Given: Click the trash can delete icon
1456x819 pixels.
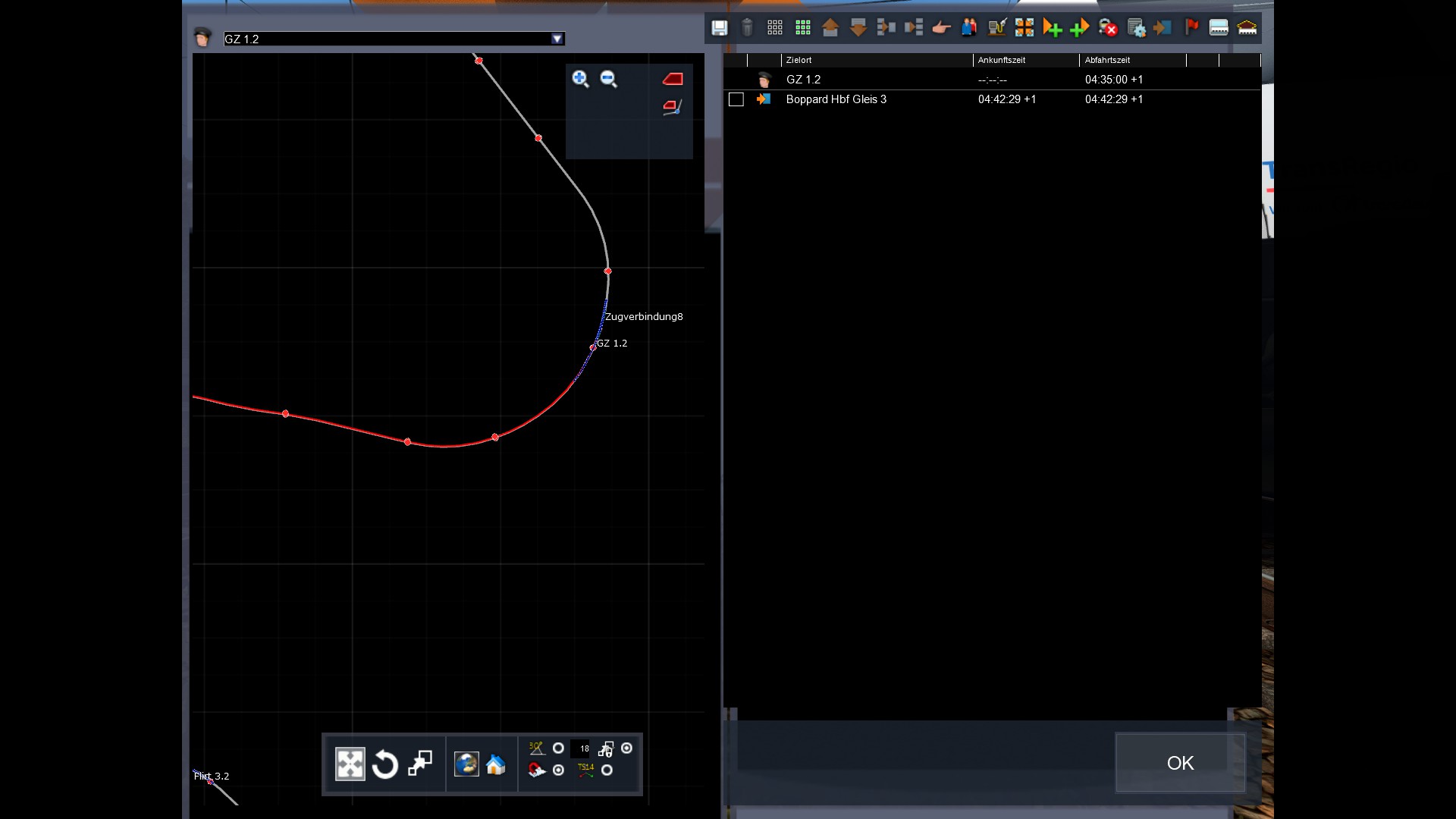Looking at the screenshot, I should pyautogui.click(x=747, y=28).
